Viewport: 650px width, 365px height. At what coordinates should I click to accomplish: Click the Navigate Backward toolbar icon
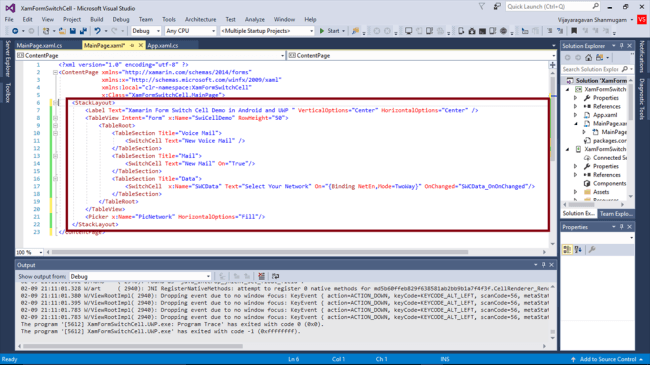(15, 31)
